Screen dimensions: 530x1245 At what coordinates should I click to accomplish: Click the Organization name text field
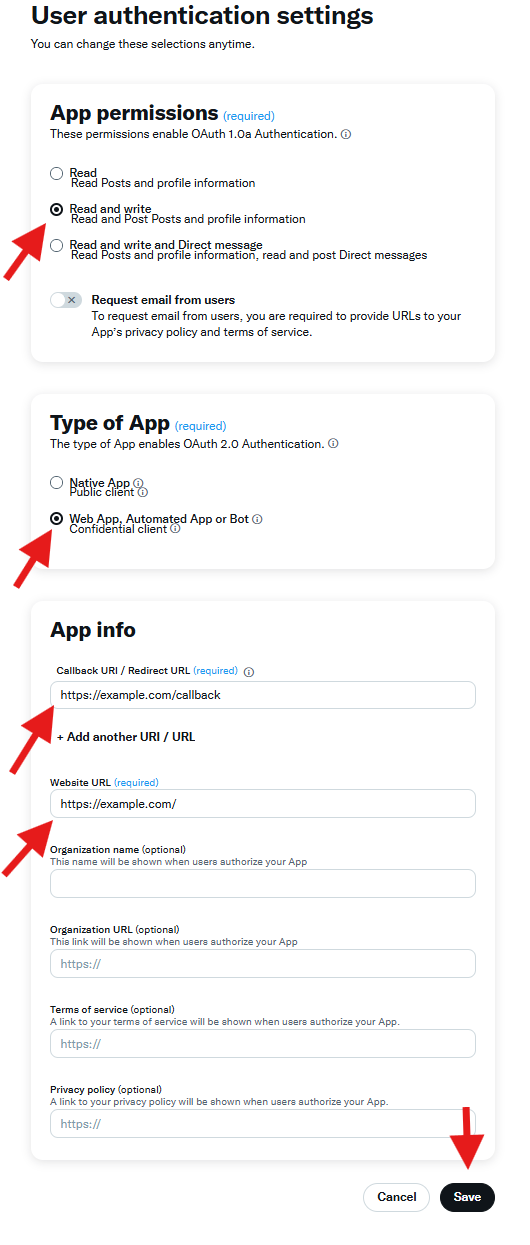(x=263, y=883)
